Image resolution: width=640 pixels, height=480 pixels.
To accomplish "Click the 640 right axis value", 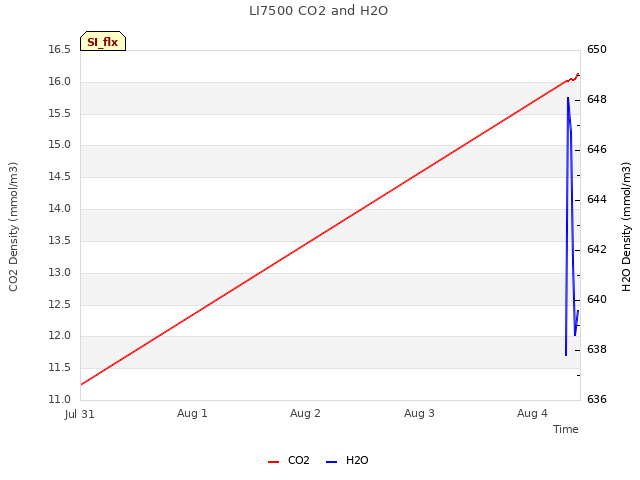I will pos(597,299).
